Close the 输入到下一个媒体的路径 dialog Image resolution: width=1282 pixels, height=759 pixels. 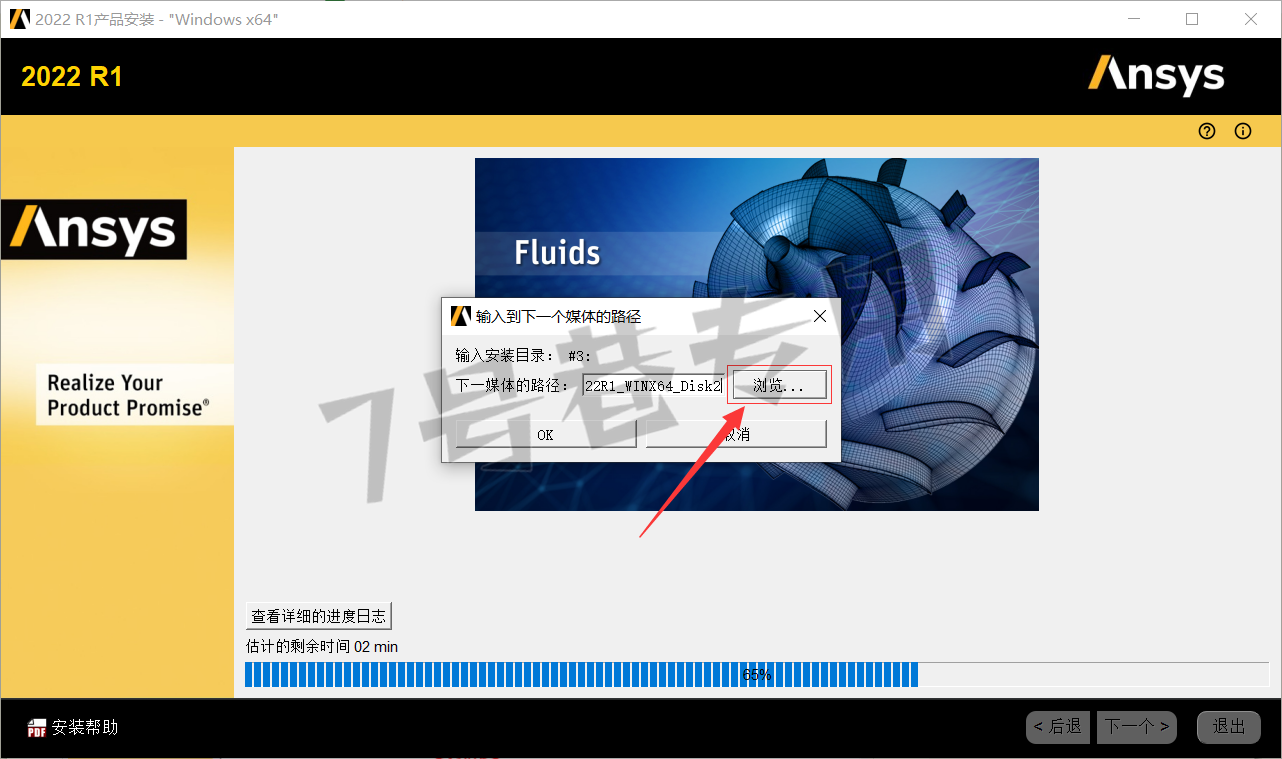pyautogui.click(x=819, y=316)
